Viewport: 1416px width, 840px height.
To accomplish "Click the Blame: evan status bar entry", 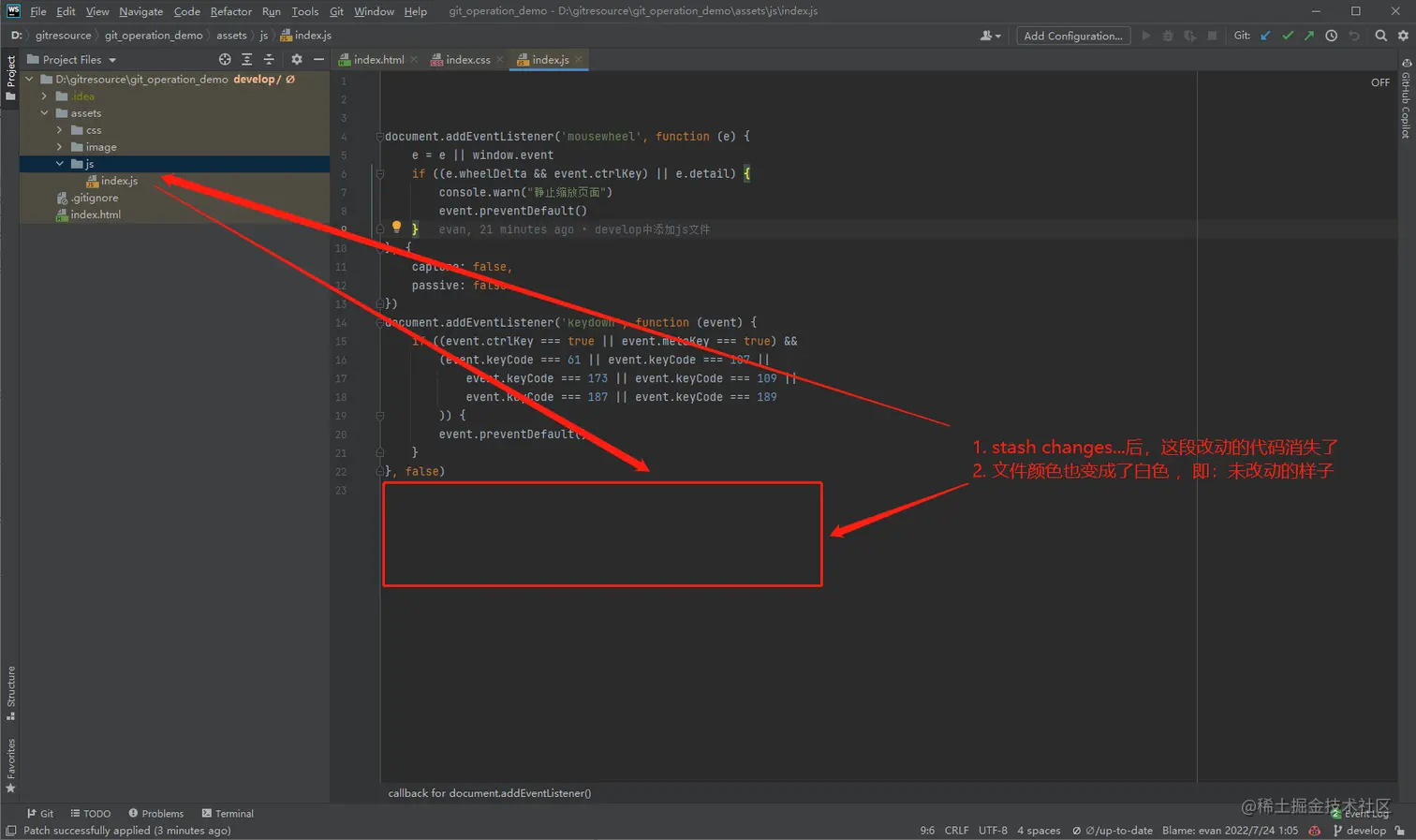I will [x=1230, y=831].
